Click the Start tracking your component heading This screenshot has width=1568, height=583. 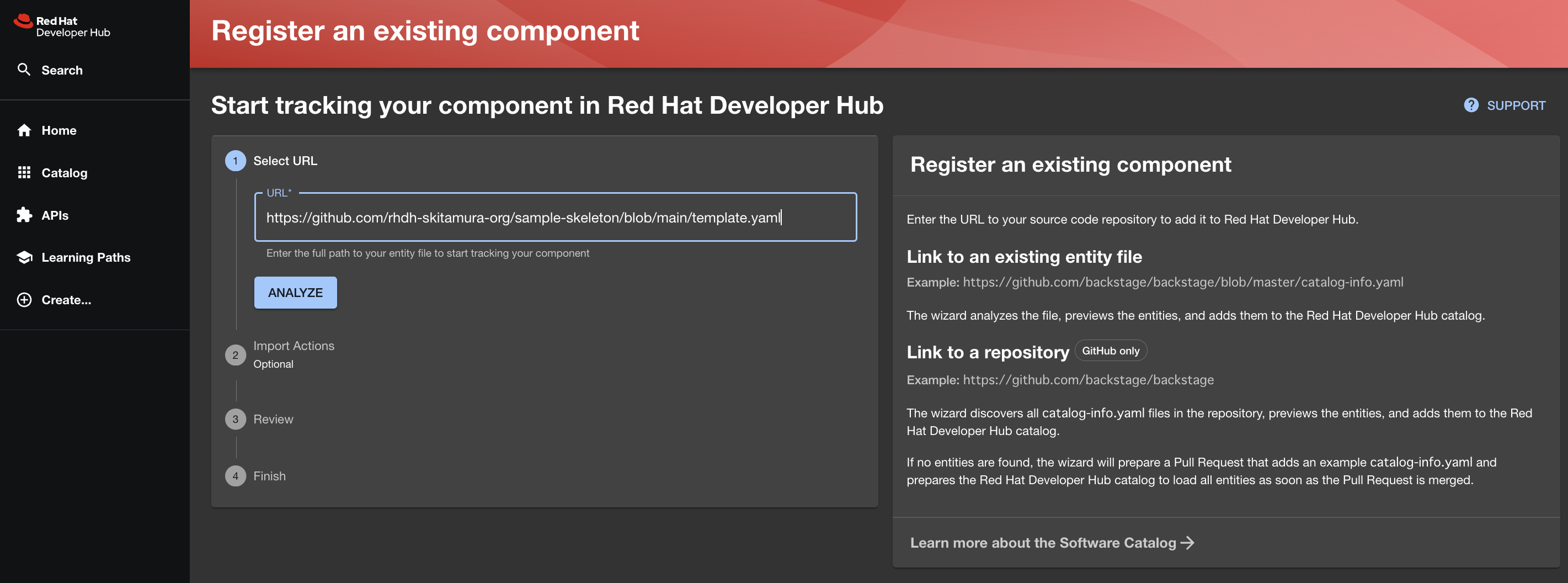(547, 105)
